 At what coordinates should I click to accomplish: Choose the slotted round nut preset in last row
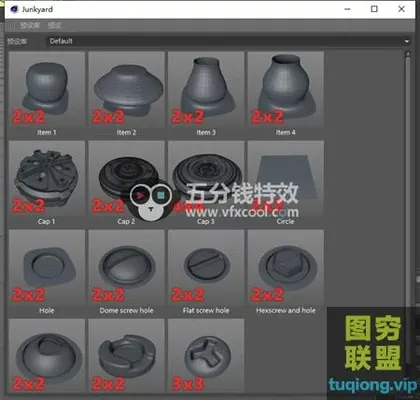pyautogui.click(x=126, y=356)
